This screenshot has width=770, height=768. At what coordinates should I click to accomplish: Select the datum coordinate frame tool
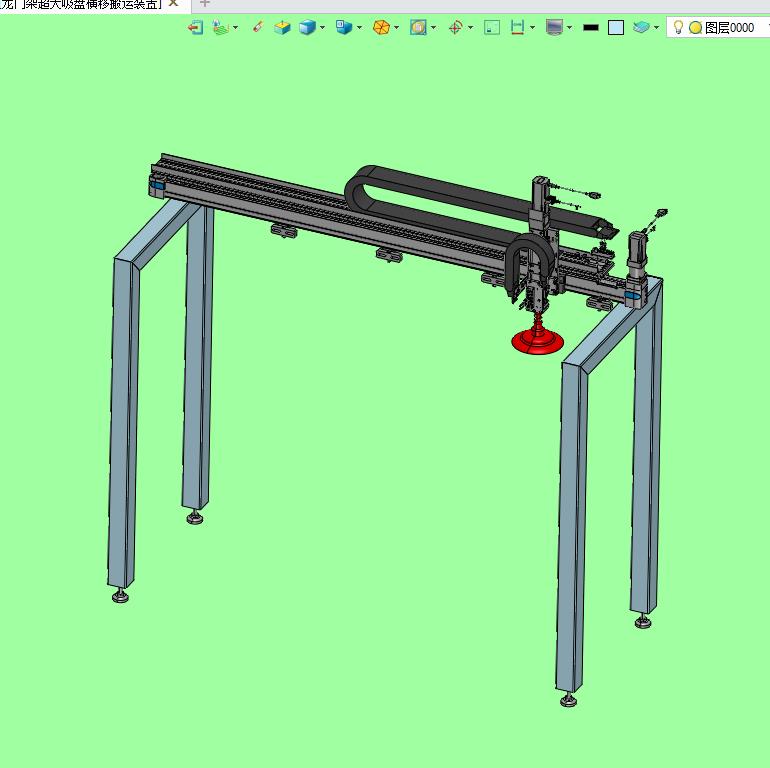(x=220, y=27)
